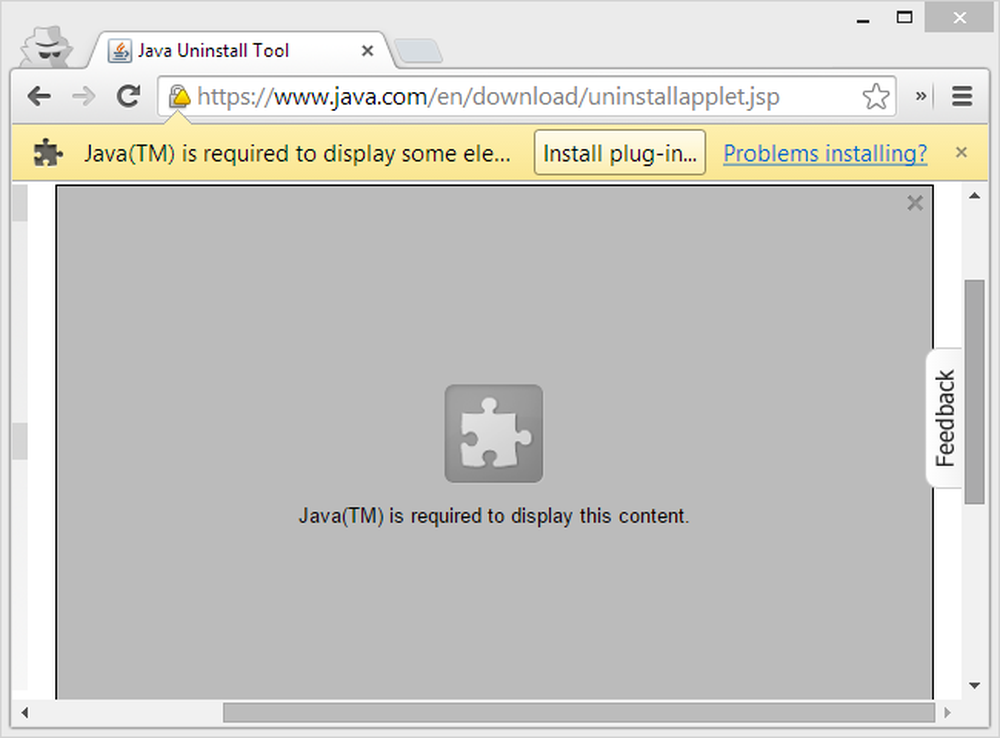Maximize the browser window
1000x738 pixels.
coord(904,17)
